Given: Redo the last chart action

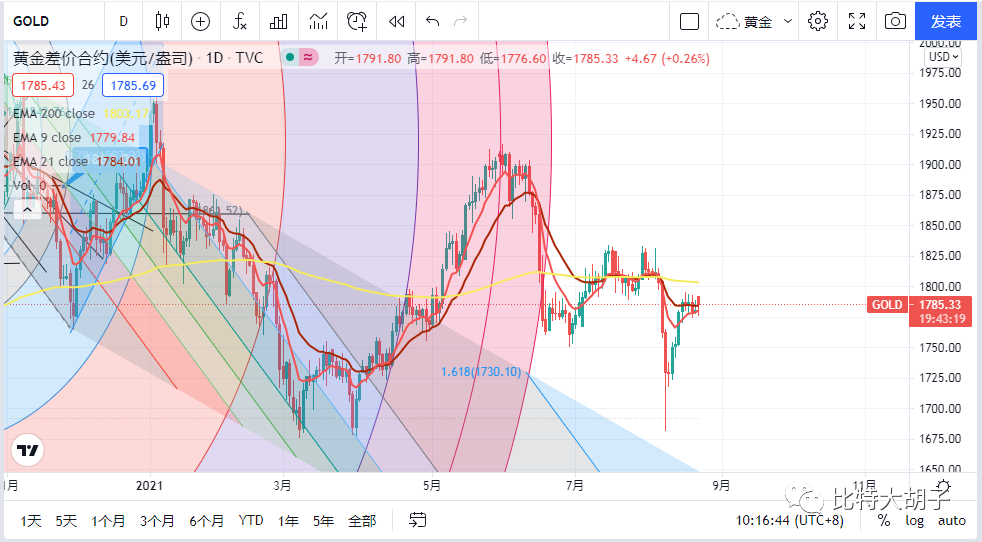Looking at the screenshot, I should pos(460,21).
